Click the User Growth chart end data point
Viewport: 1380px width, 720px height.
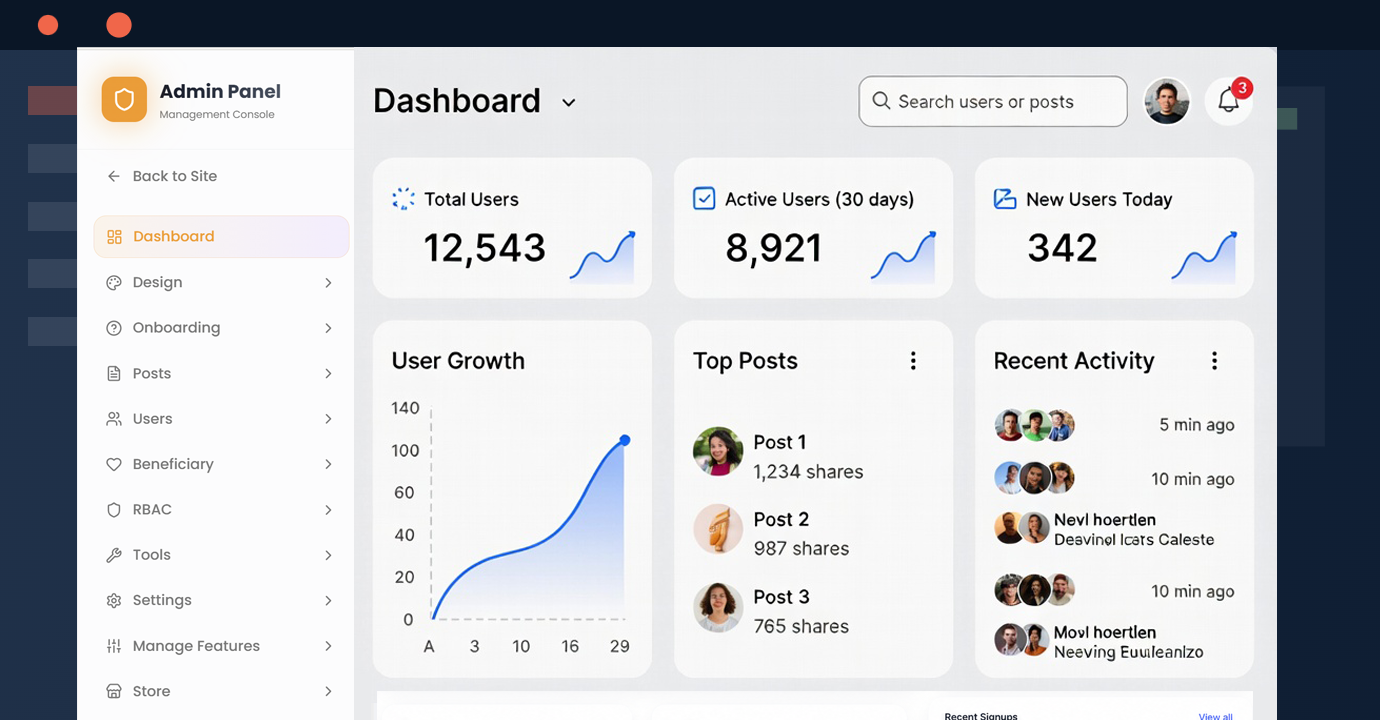point(625,440)
